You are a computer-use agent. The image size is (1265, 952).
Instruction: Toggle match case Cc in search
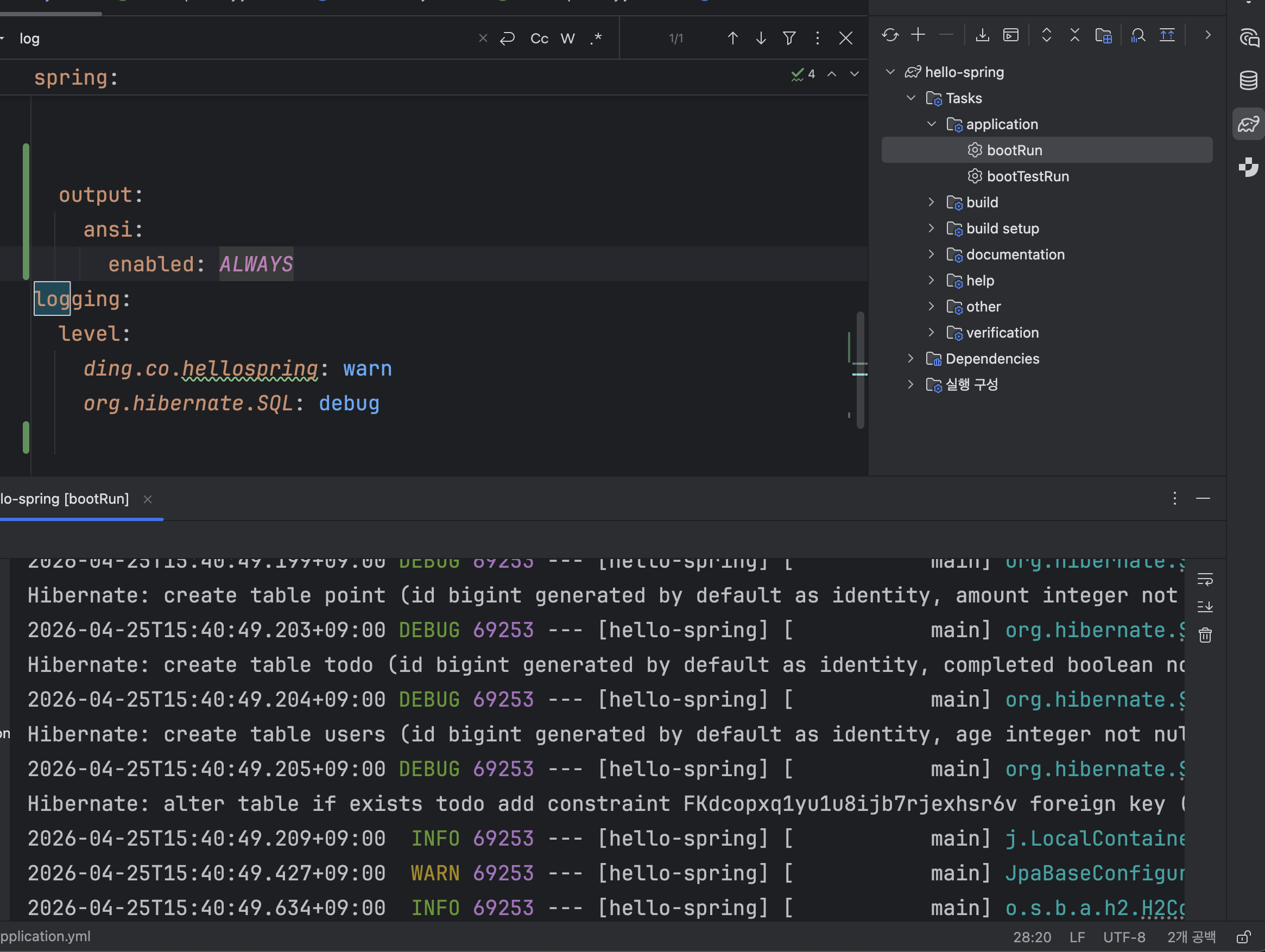(x=539, y=39)
